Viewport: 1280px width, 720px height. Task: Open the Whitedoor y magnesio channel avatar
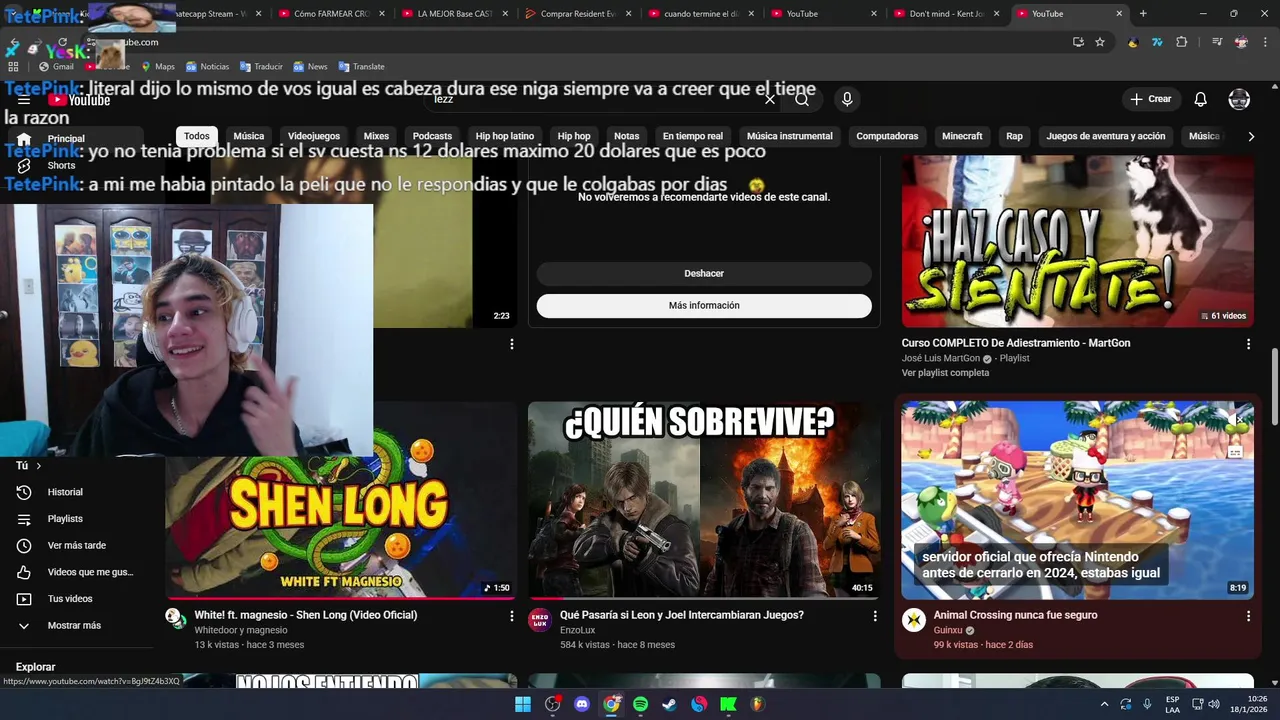click(x=176, y=618)
